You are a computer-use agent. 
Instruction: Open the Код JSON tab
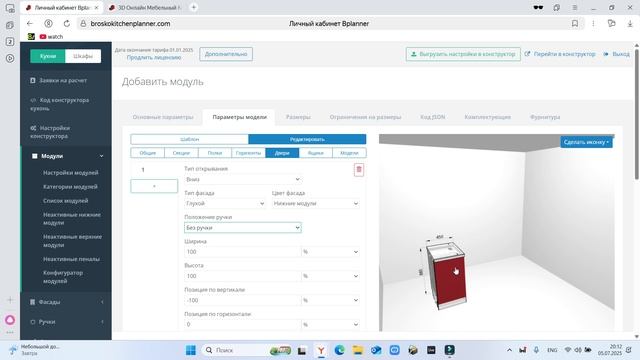pos(433,117)
